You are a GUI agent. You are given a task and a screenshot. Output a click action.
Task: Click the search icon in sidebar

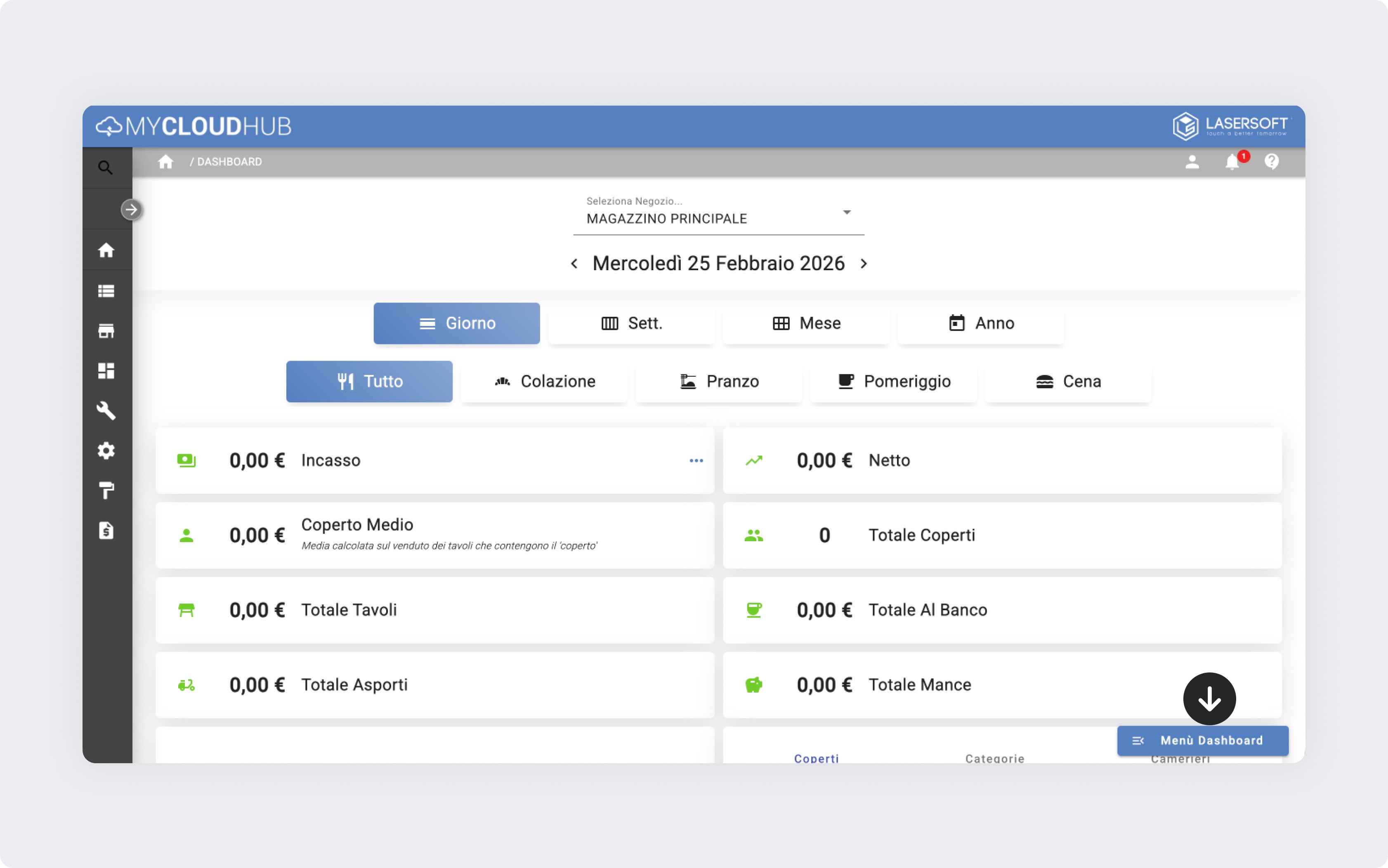105,167
